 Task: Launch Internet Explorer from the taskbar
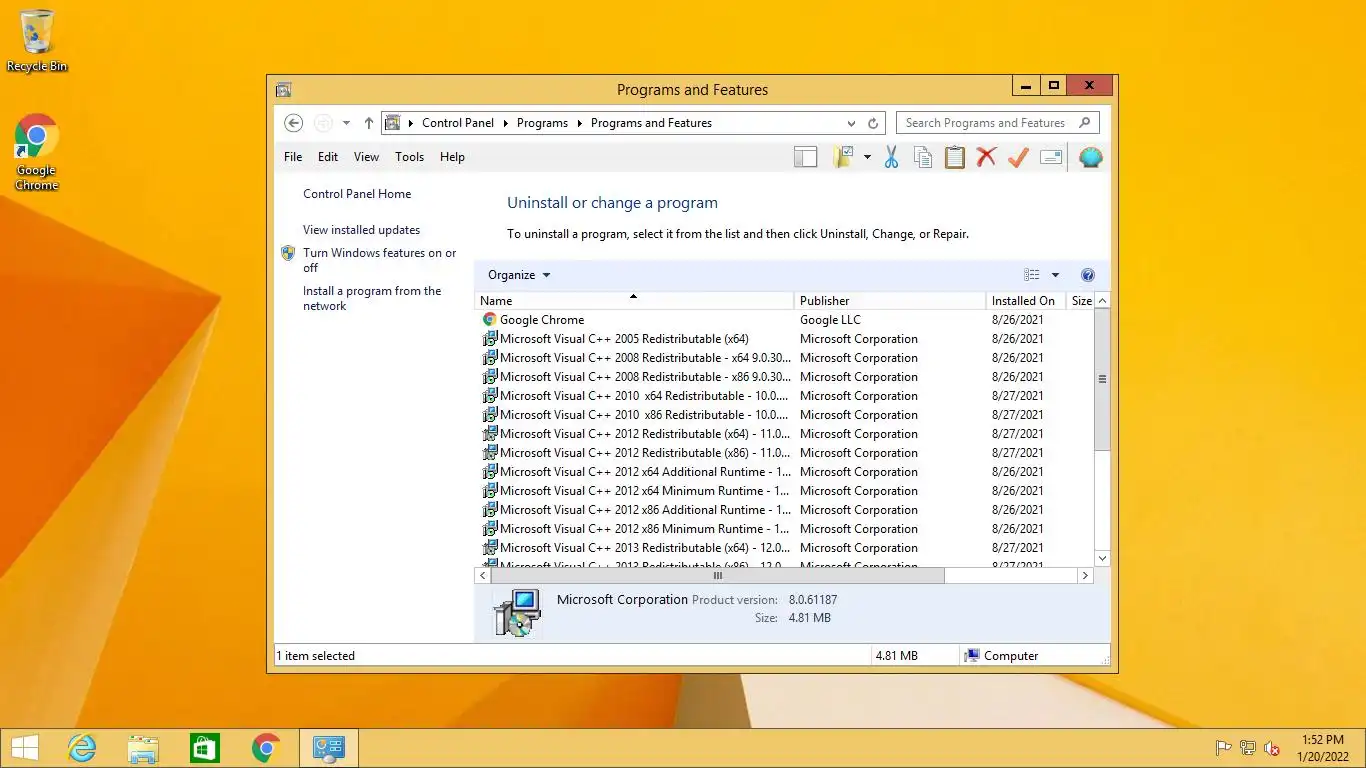(x=81, y=748)
